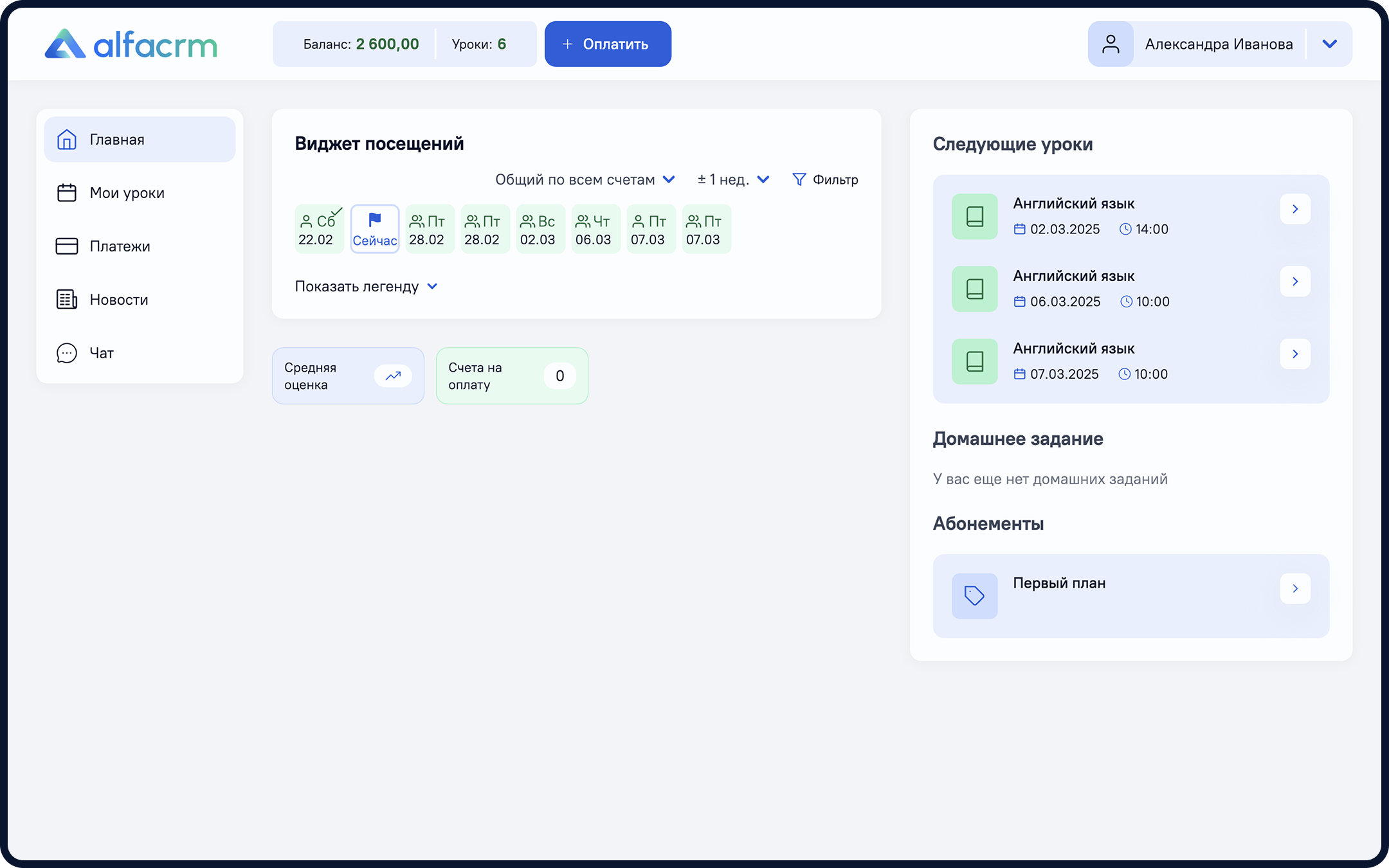Click Александра Иванова user name
The height and width of the screenshot is (868, 1389).
(1219, 44)
